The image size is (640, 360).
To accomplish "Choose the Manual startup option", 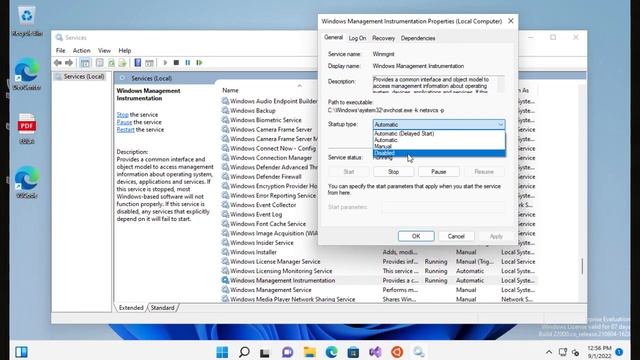I will 439,147.
